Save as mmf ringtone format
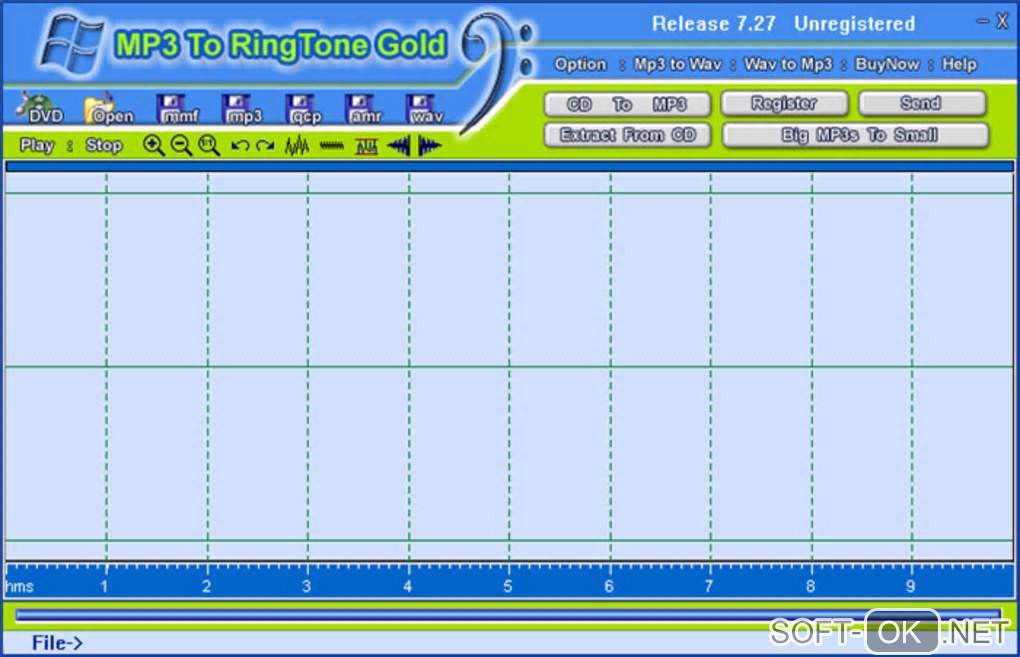Screen dimensions: 1020x657 tap(178, 109)
